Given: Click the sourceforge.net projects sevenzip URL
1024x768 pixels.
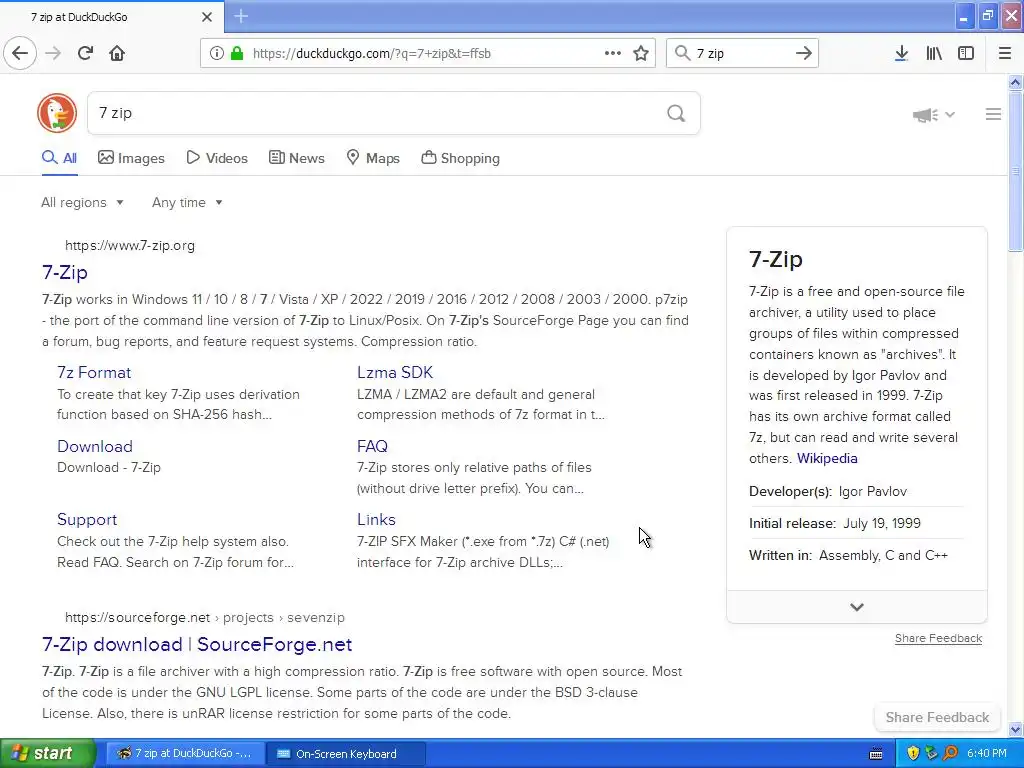Looking at the screenshot, I should coord(204,617).
